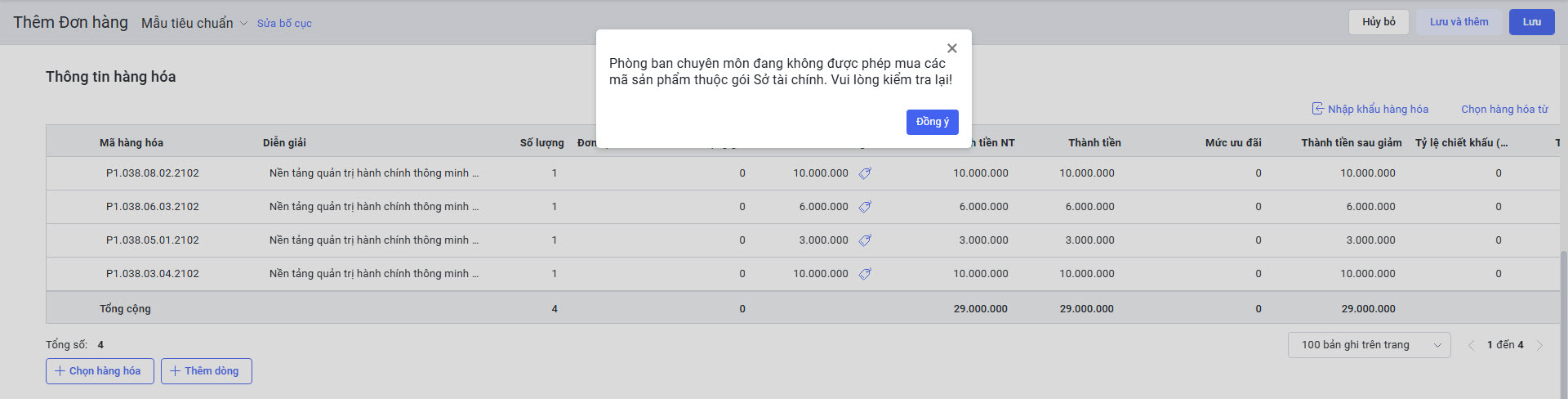Click the Nhập khẩu hàng hóa import icon
This screenshot has width=1568, height=399.
tap(1317, 109)
